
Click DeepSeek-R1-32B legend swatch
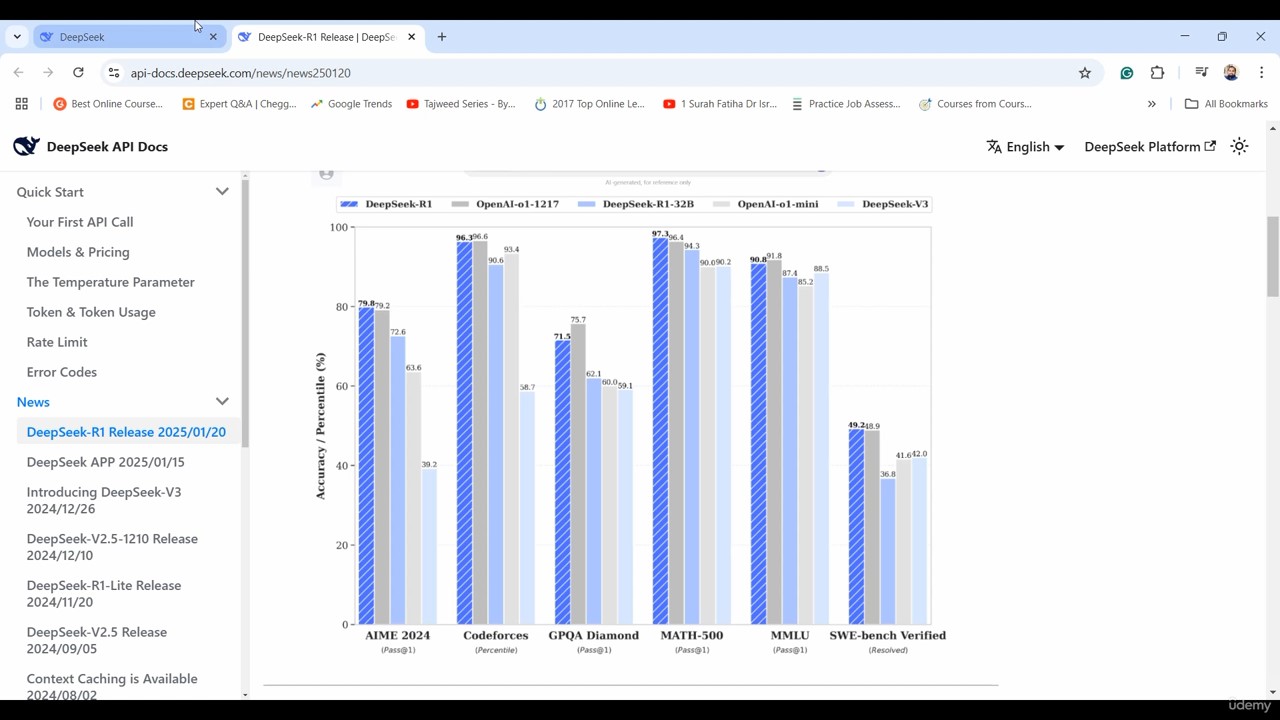(x=587, y=204)
